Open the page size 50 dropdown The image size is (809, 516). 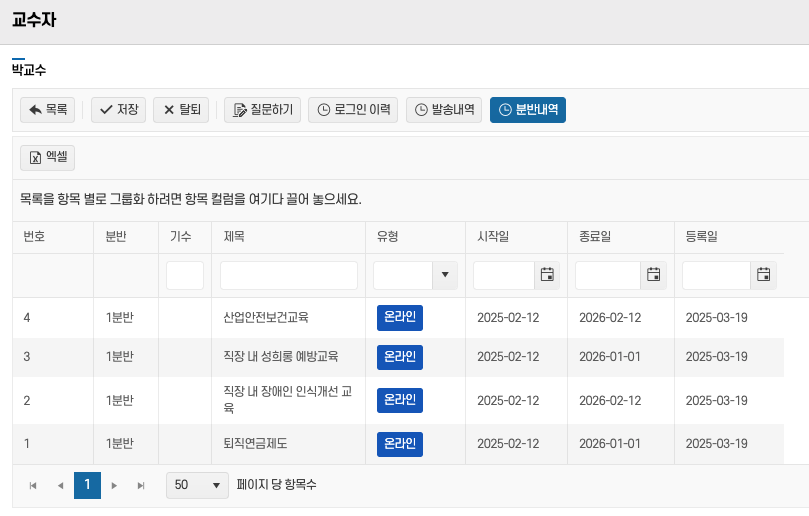(197, 485)
